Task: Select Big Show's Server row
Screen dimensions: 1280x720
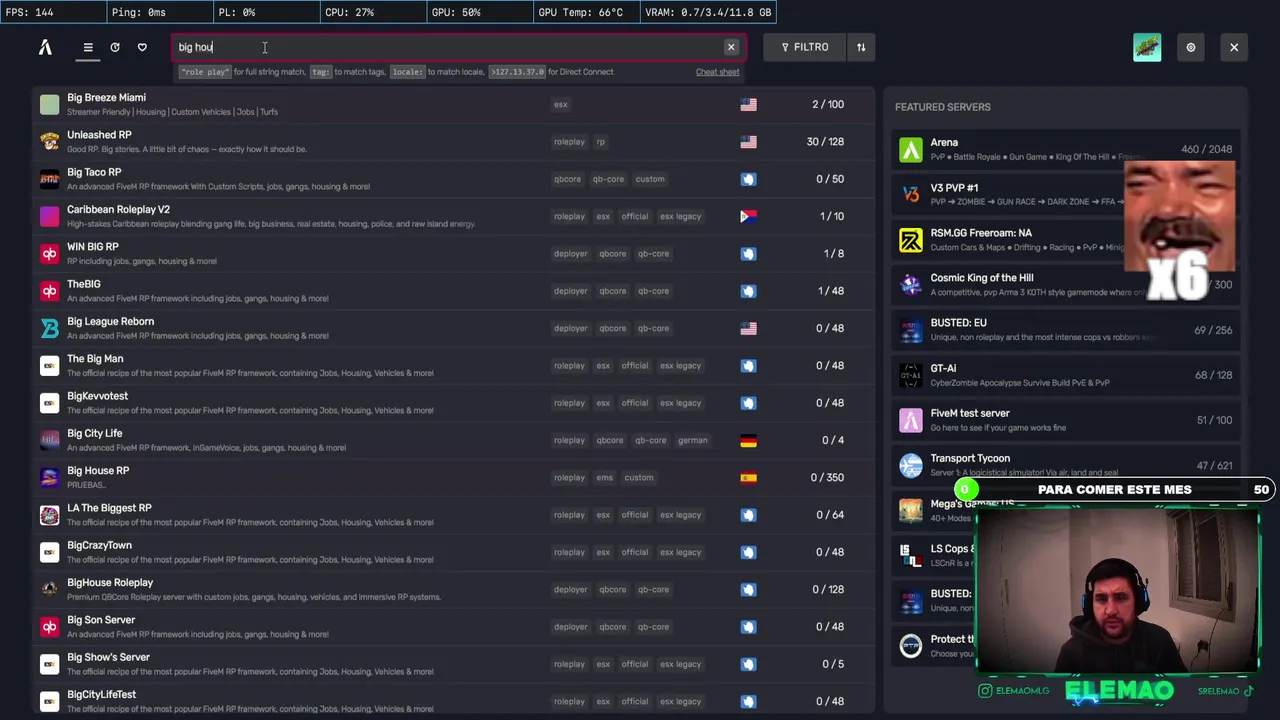Action: (x=453, y=664)
